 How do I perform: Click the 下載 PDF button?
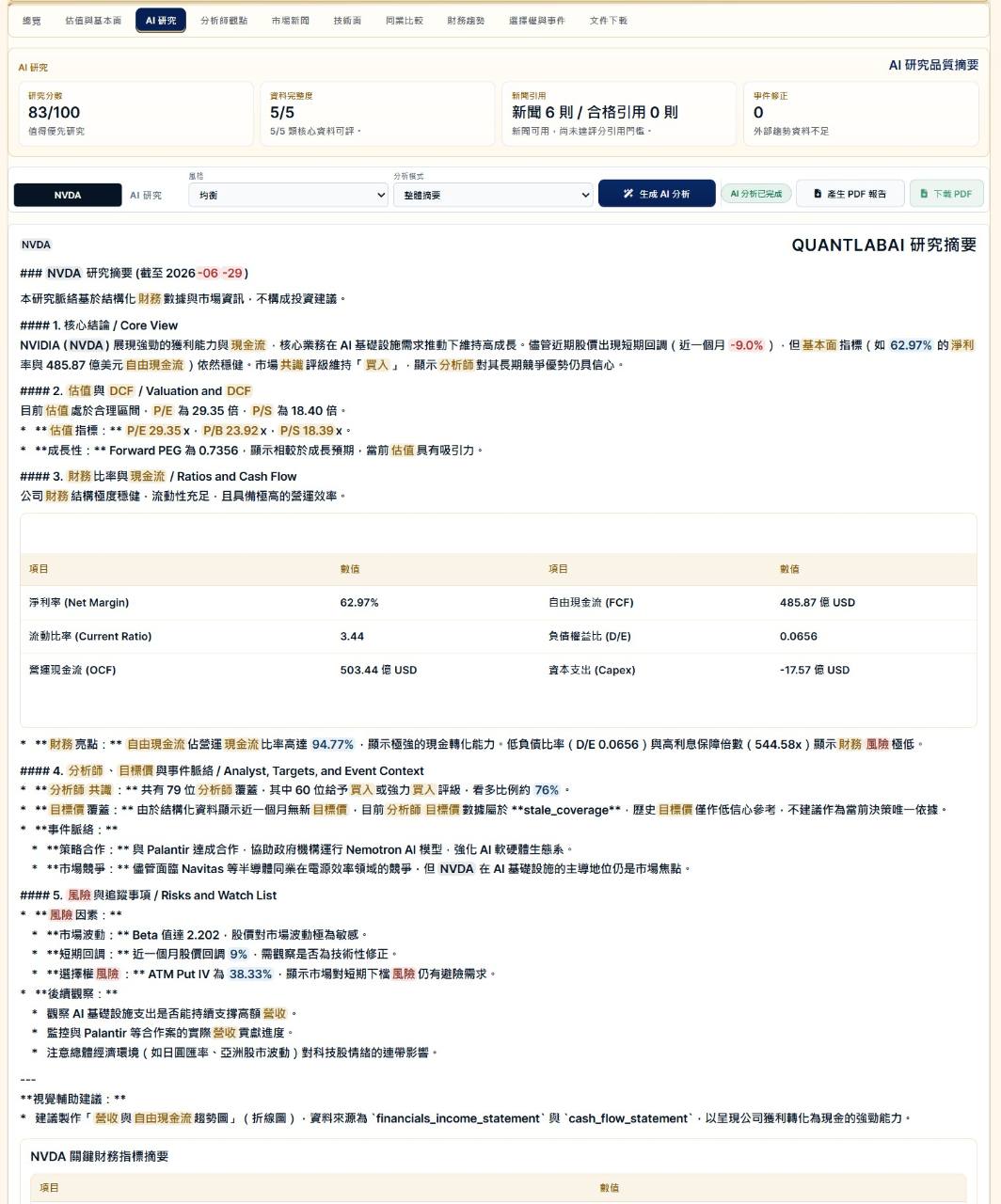[946, 194]
